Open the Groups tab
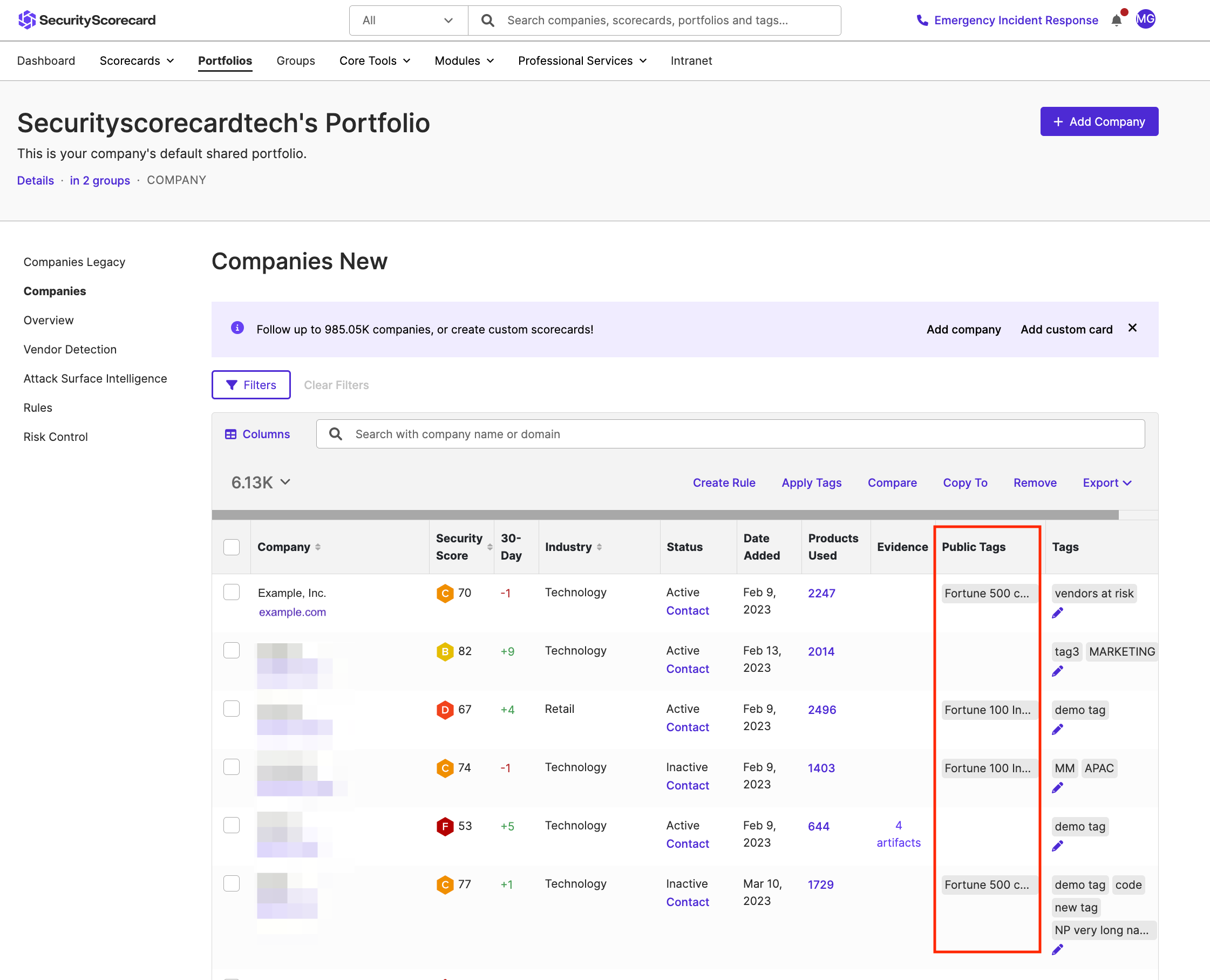The image size is (1210, 980). [296, 61]
